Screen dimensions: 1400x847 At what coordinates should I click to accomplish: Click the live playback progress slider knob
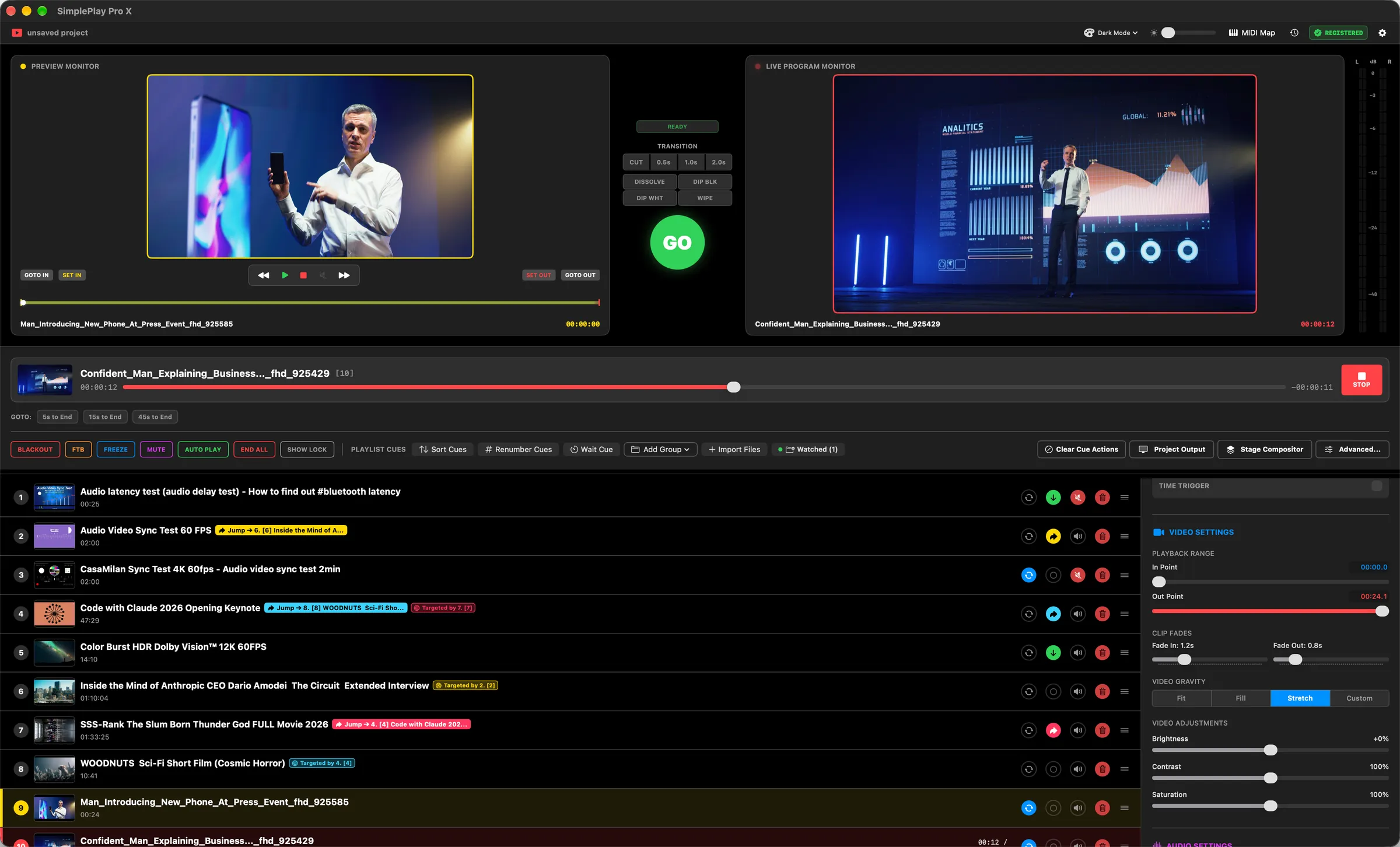click(x=734, y=387)
